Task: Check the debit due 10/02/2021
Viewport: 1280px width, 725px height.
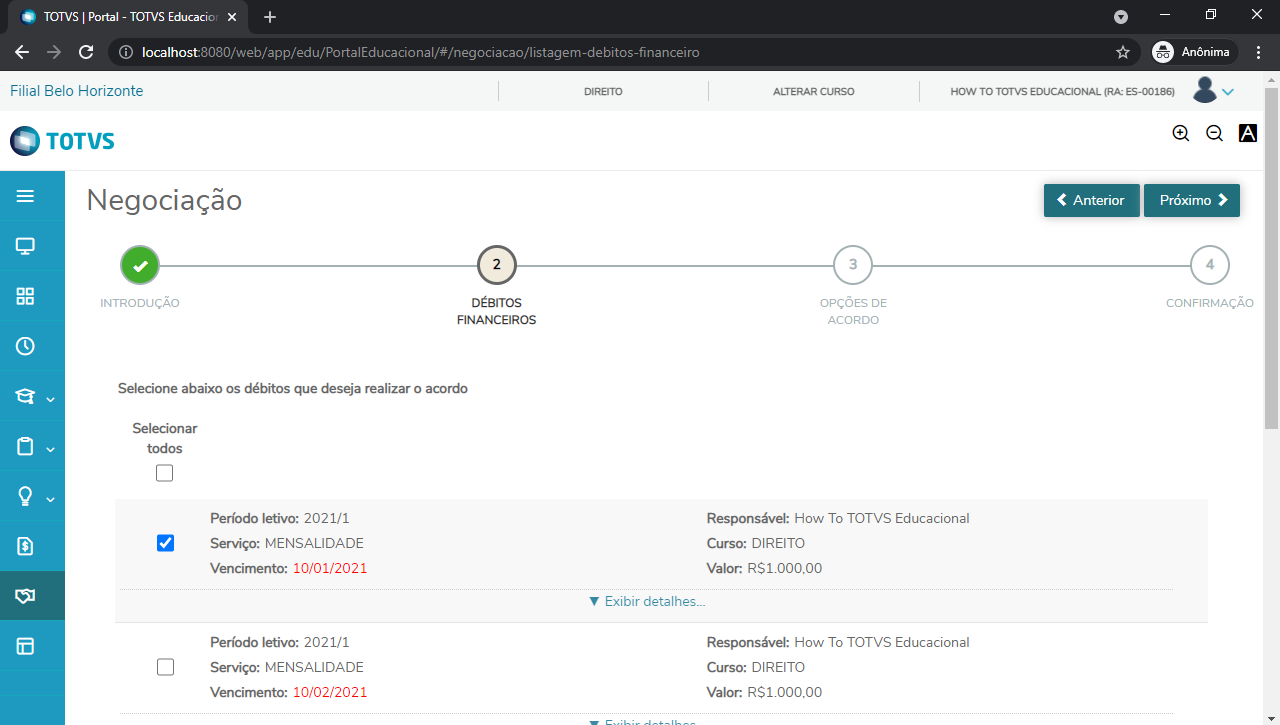Action: point(165,667)
